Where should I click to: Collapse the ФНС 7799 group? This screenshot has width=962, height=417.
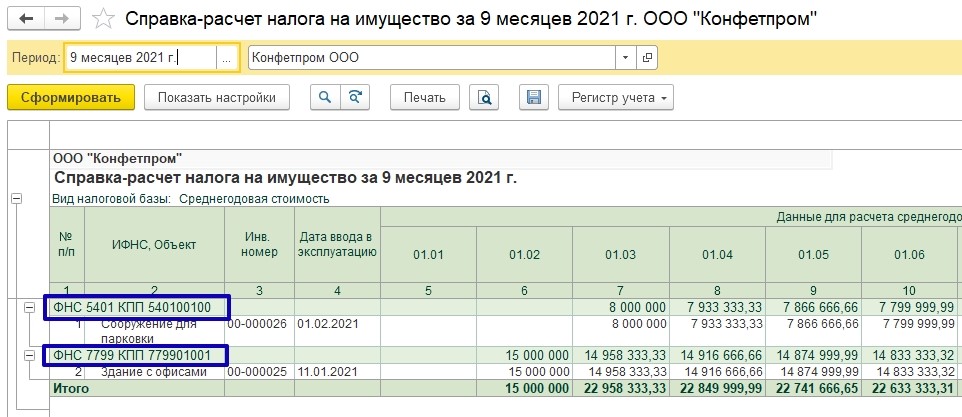pyautogui.click(x=29, y=356)
